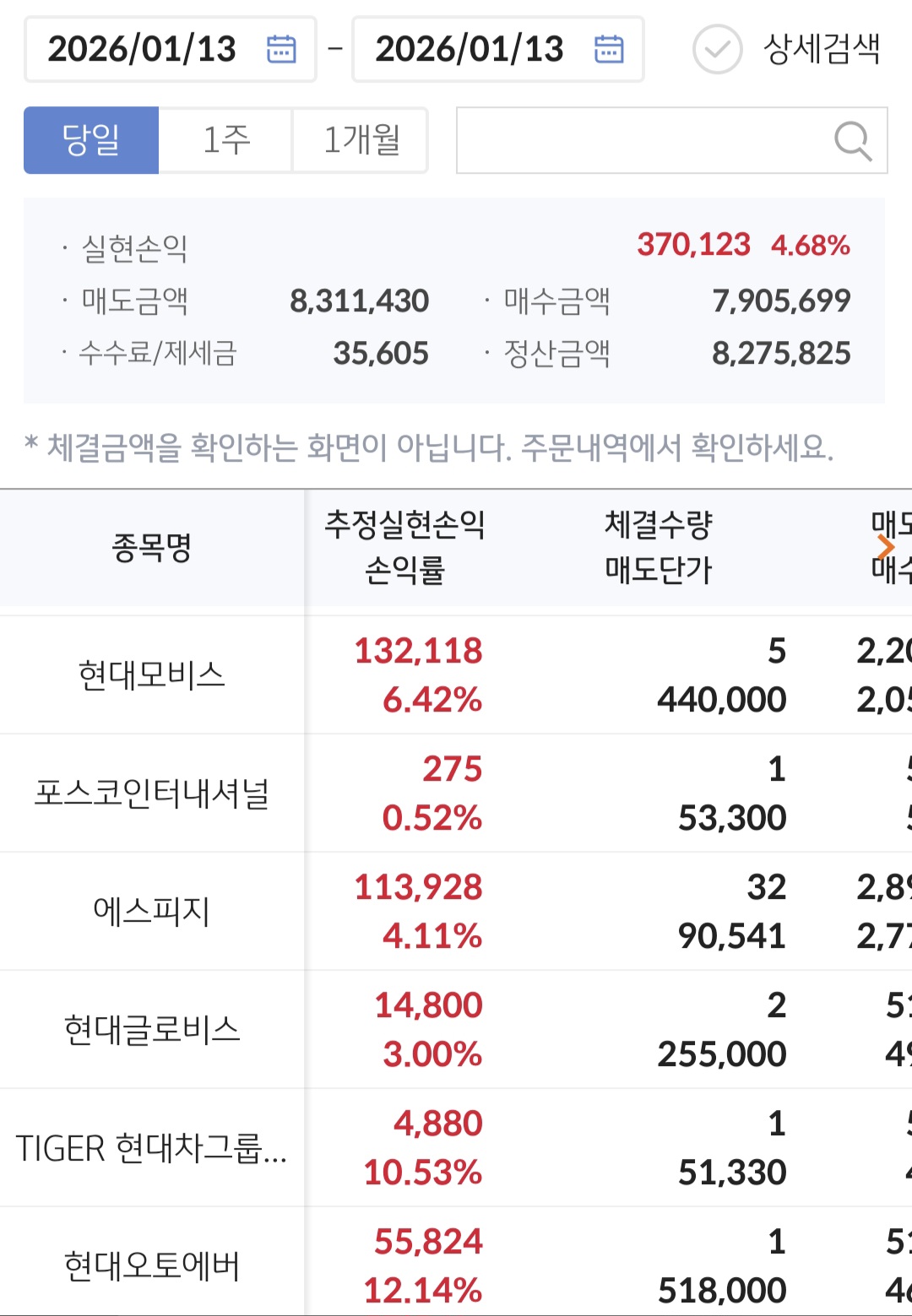Click the 종목명 column header

pyautogui.click(x=152, y=547)
